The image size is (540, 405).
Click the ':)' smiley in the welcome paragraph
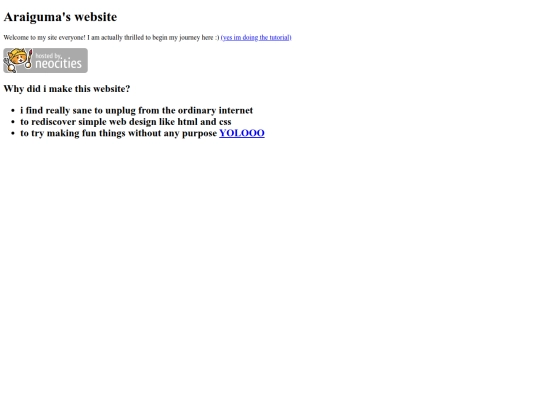click(217, 38)
